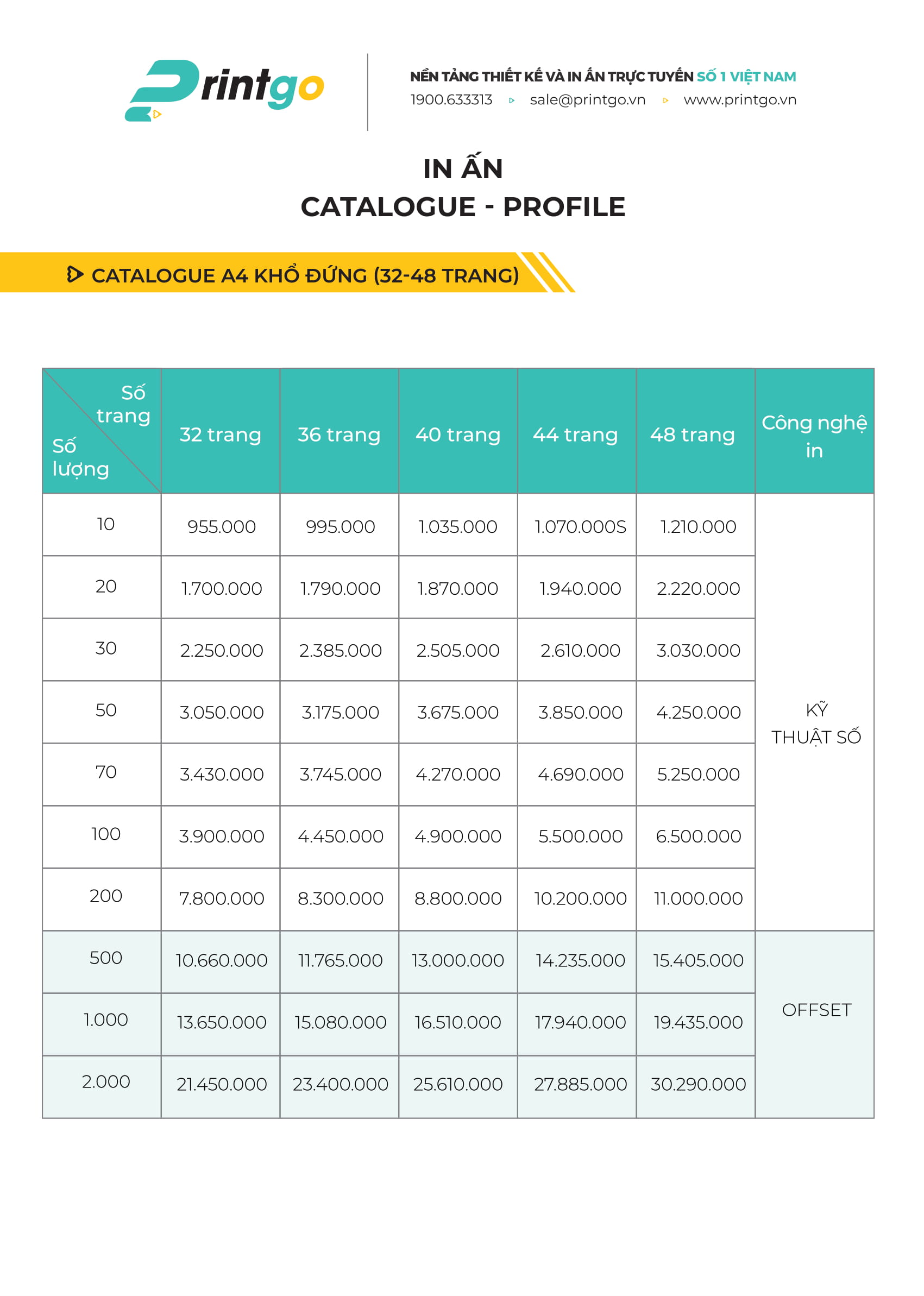The width and height of the screenshot is (924, 1296).
Task: Click the Printgo logo
Action: (x=224, y=90)
